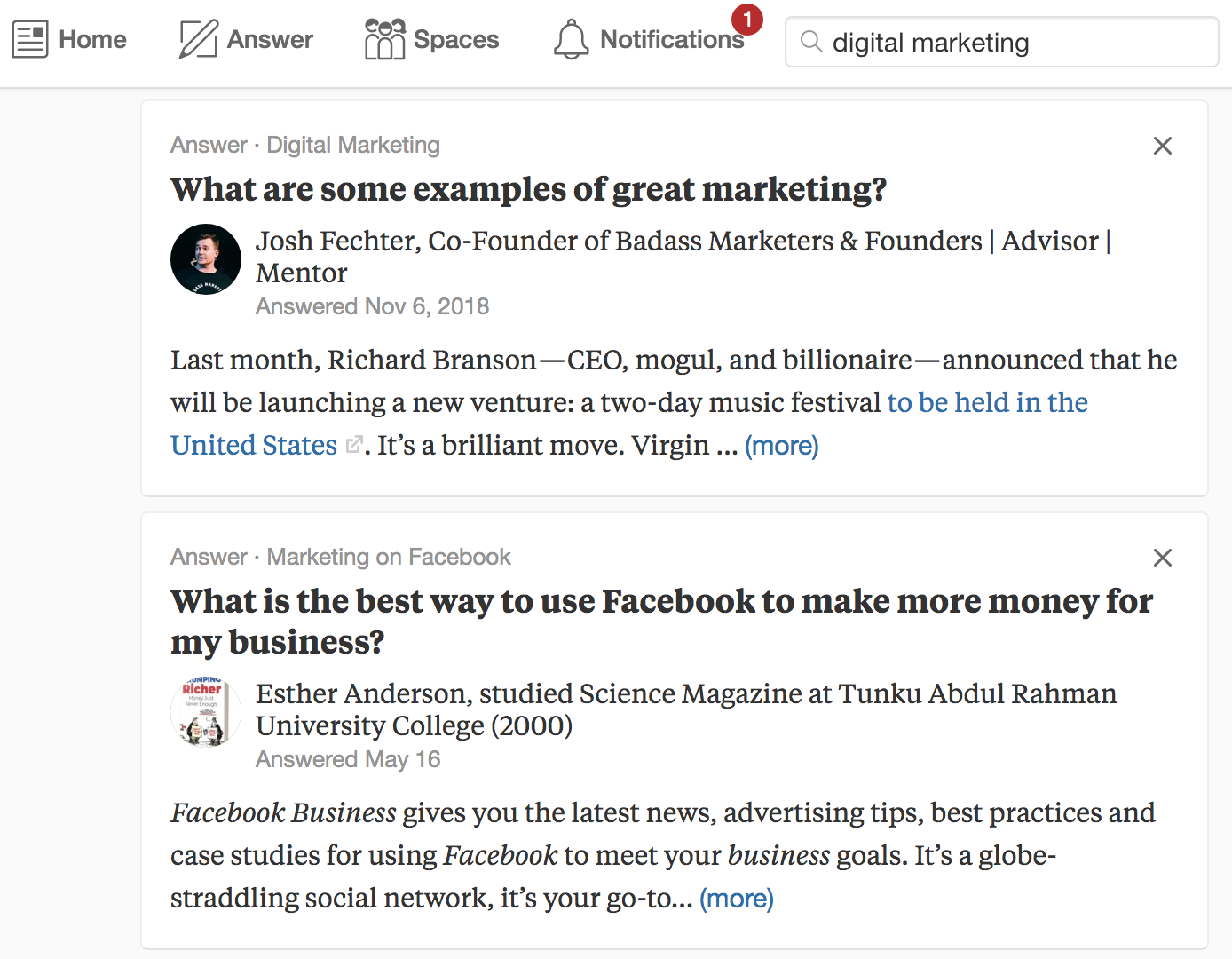Click the Spaces people icon
This screenshot has width=1232, height=959.
pos(384,40)
